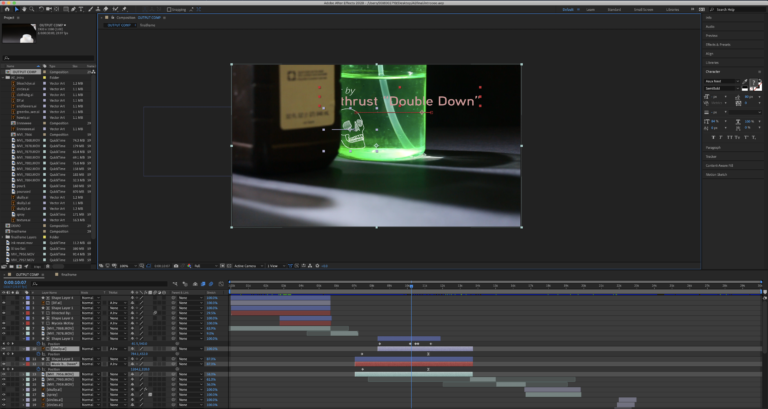Switch to the Standard workspace

pyautogui.click(x=614, y=10)
